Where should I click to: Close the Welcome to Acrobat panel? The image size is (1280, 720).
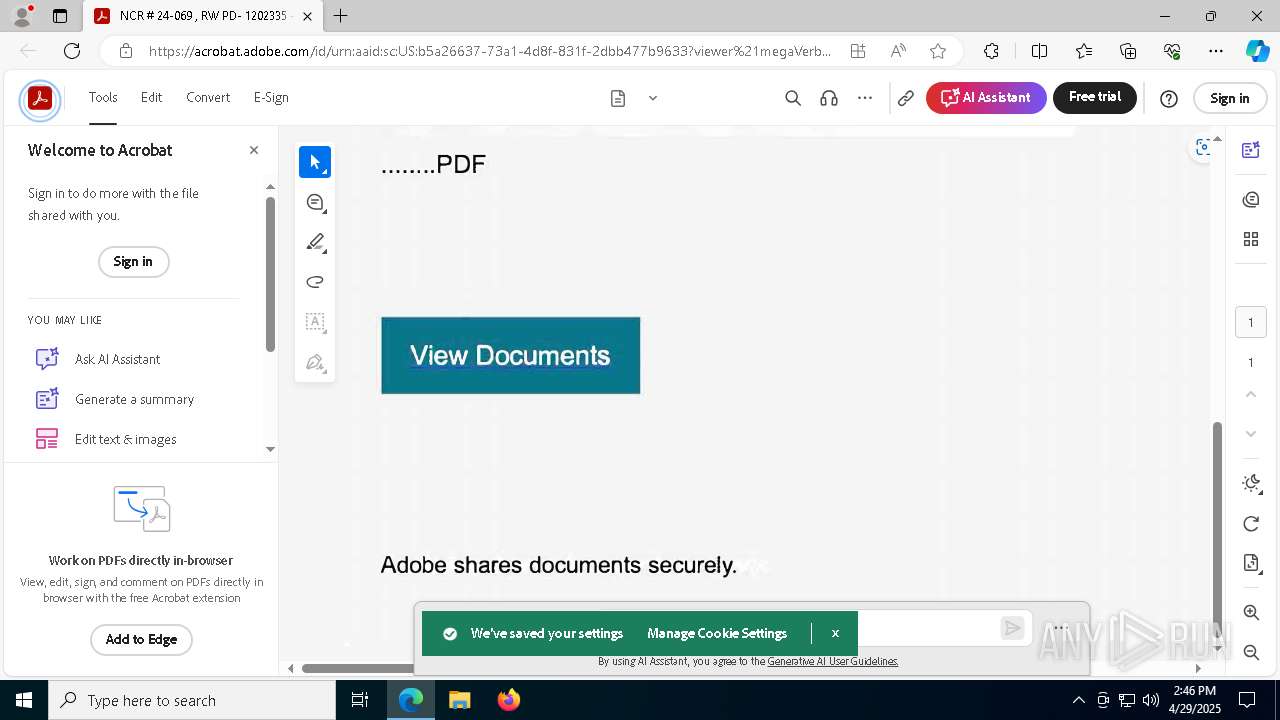(254, 150)
